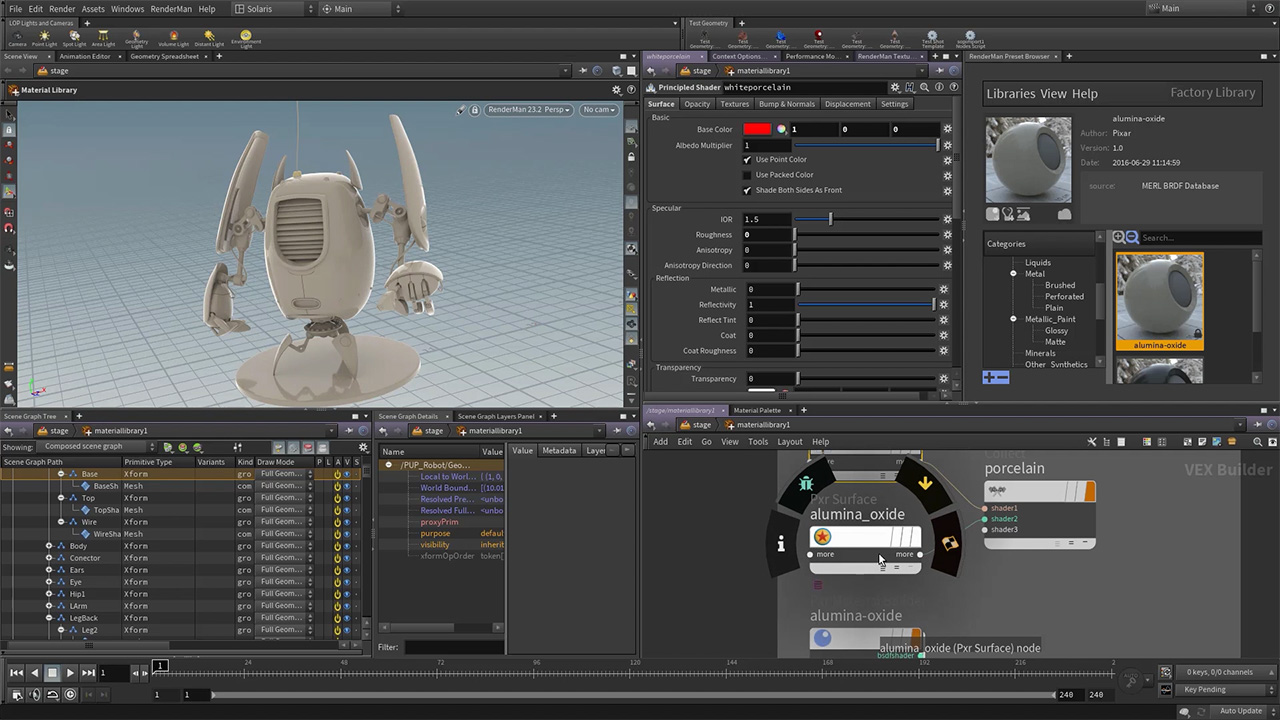Toggle visibility eye for Hip1 row
Screen dimensions: 1280x720
[x=347, y=594]
